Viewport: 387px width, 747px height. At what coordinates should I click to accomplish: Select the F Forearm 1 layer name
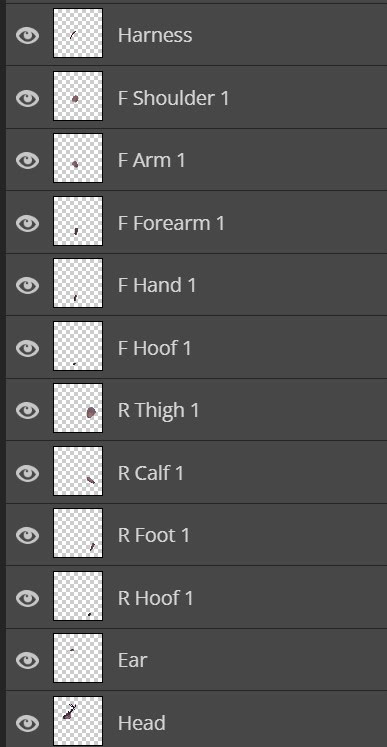tap(171, 223)
